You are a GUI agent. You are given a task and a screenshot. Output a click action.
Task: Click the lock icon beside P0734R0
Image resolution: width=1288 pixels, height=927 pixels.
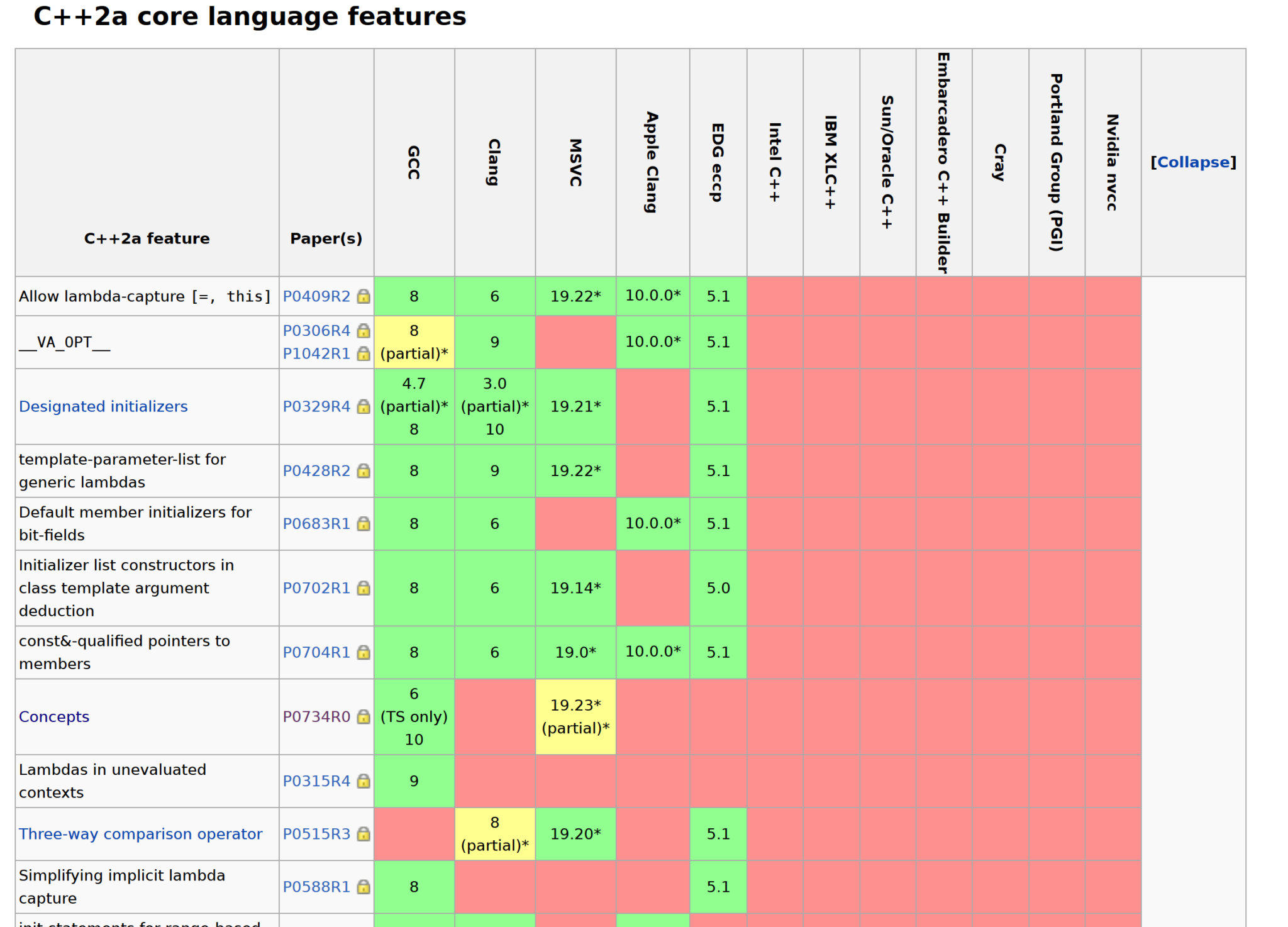click(364, 716)
